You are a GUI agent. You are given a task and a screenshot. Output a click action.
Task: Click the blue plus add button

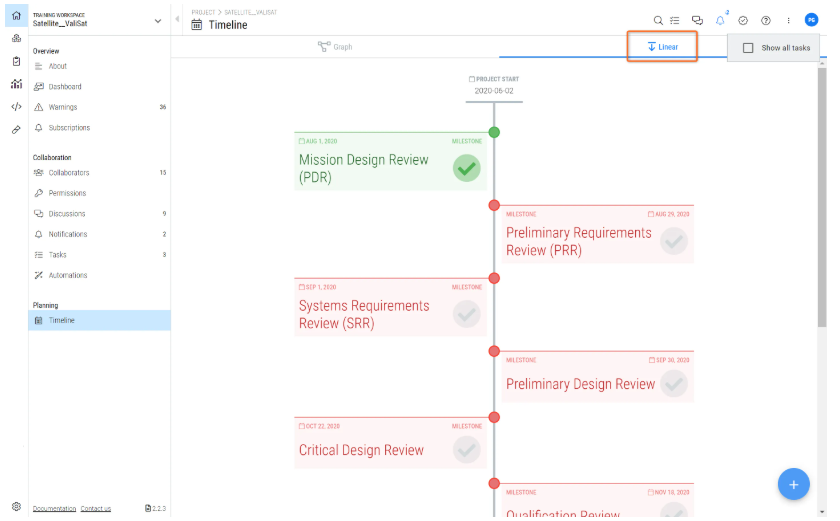[793, 484]
